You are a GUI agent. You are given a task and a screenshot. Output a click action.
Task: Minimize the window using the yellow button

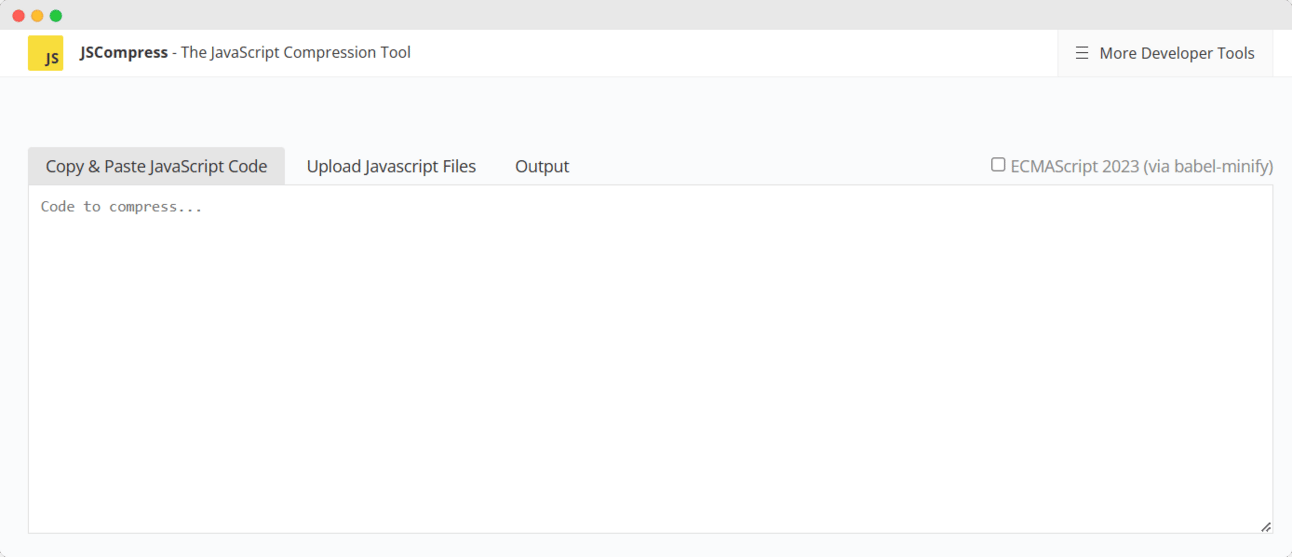[x=37, y=15]
